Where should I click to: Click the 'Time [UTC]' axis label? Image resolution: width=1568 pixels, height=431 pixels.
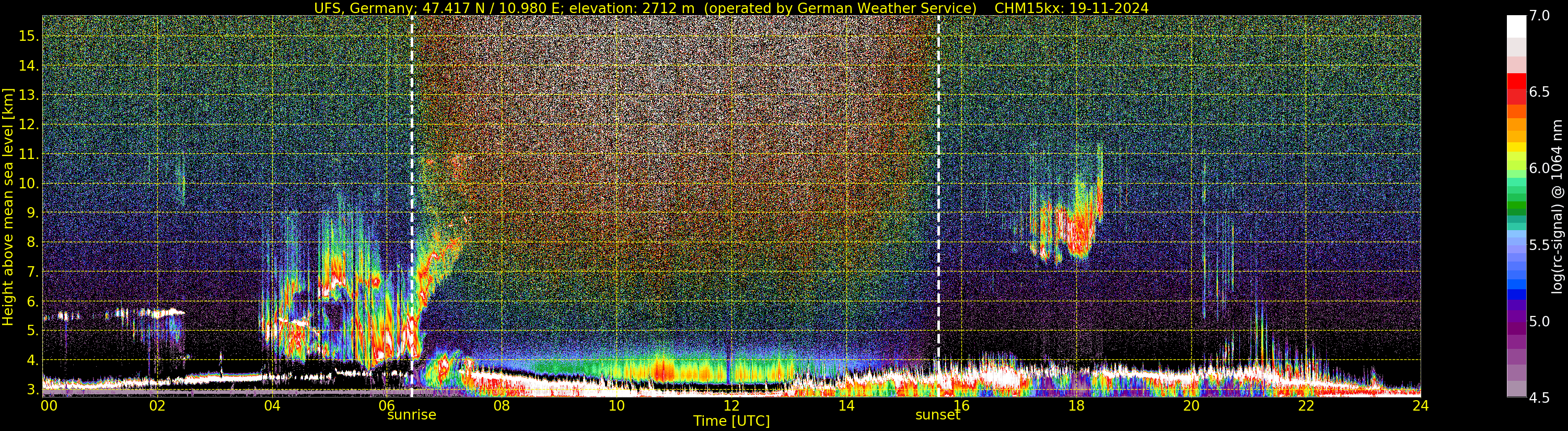(x=731, y=421)
